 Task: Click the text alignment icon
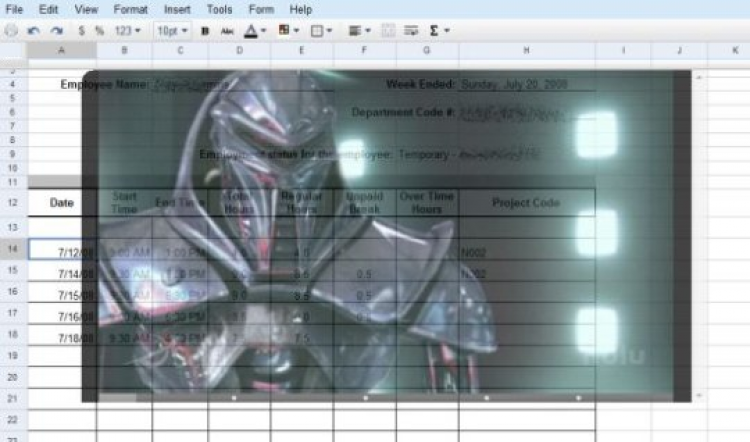[x=354, y=31]
